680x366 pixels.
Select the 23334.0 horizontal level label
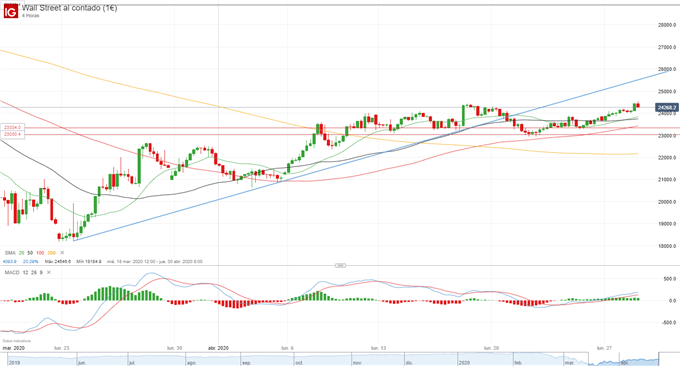click(x=12, y=127)
